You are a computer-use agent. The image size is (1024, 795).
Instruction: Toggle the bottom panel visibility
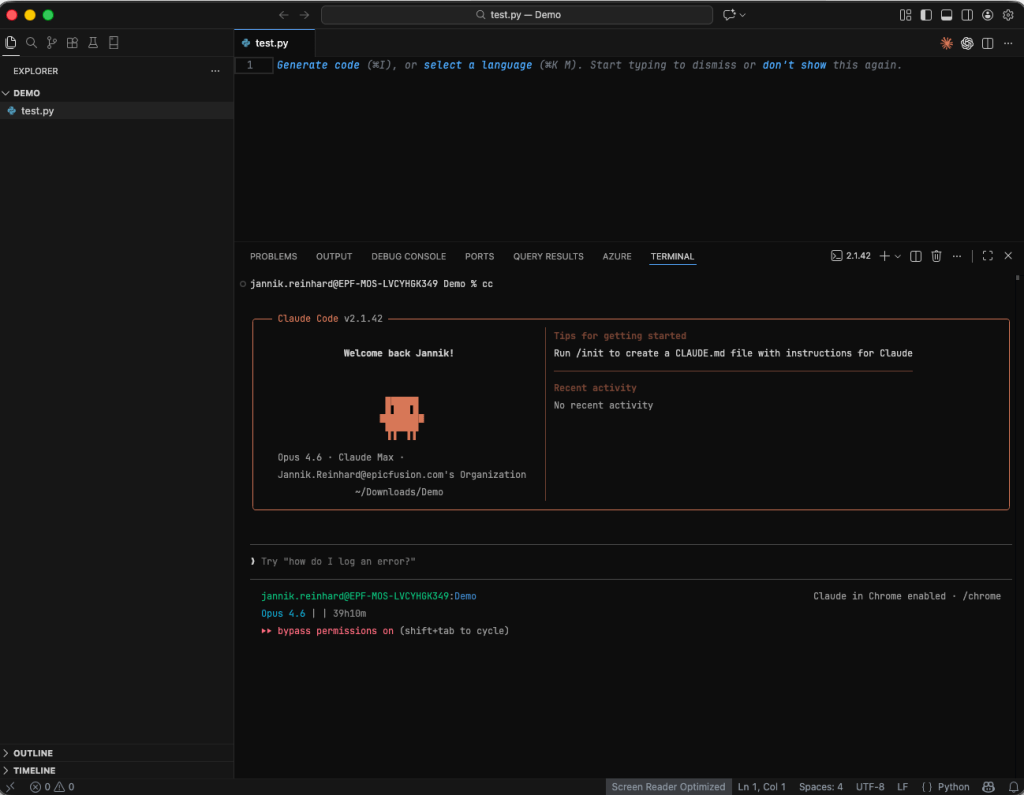(946, 15)
